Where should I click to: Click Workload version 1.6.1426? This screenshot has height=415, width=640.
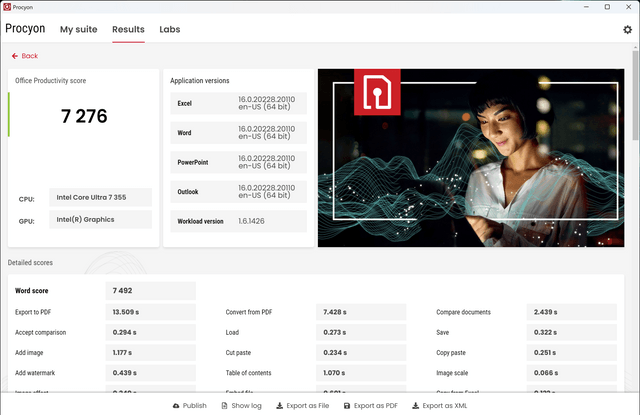pos(238,221)
